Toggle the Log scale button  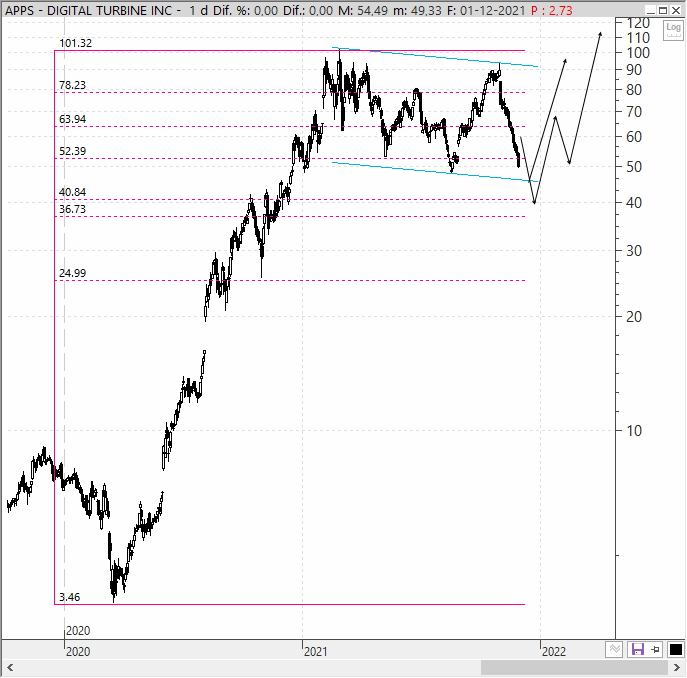[x=673, y=30]
